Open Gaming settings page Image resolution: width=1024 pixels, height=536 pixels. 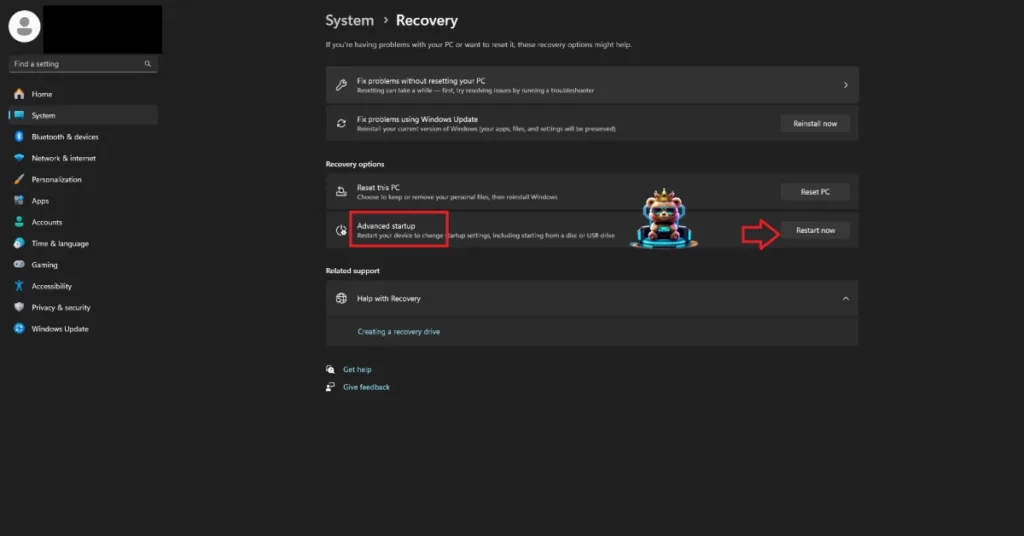pyautogui.click(x=83, y=264)
